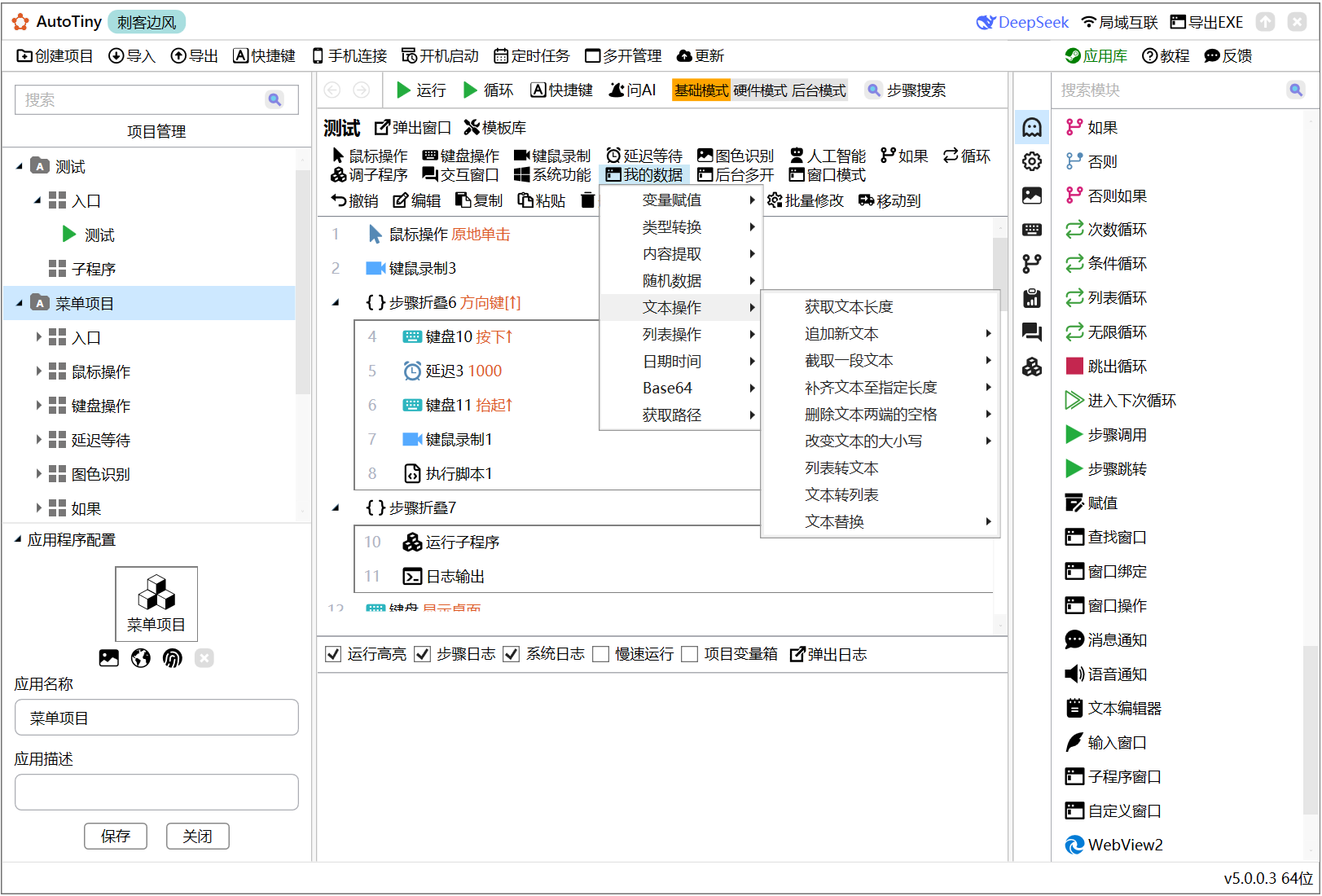This screenshot has height=896, width=1322.
Task: Toggle 系统日志 checkbox
Action: point(511,654)
